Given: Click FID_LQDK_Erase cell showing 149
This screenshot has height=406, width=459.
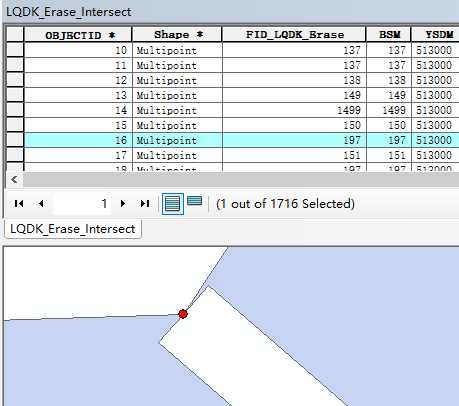Looking at the screenshot, I should (x=294, y=95).
